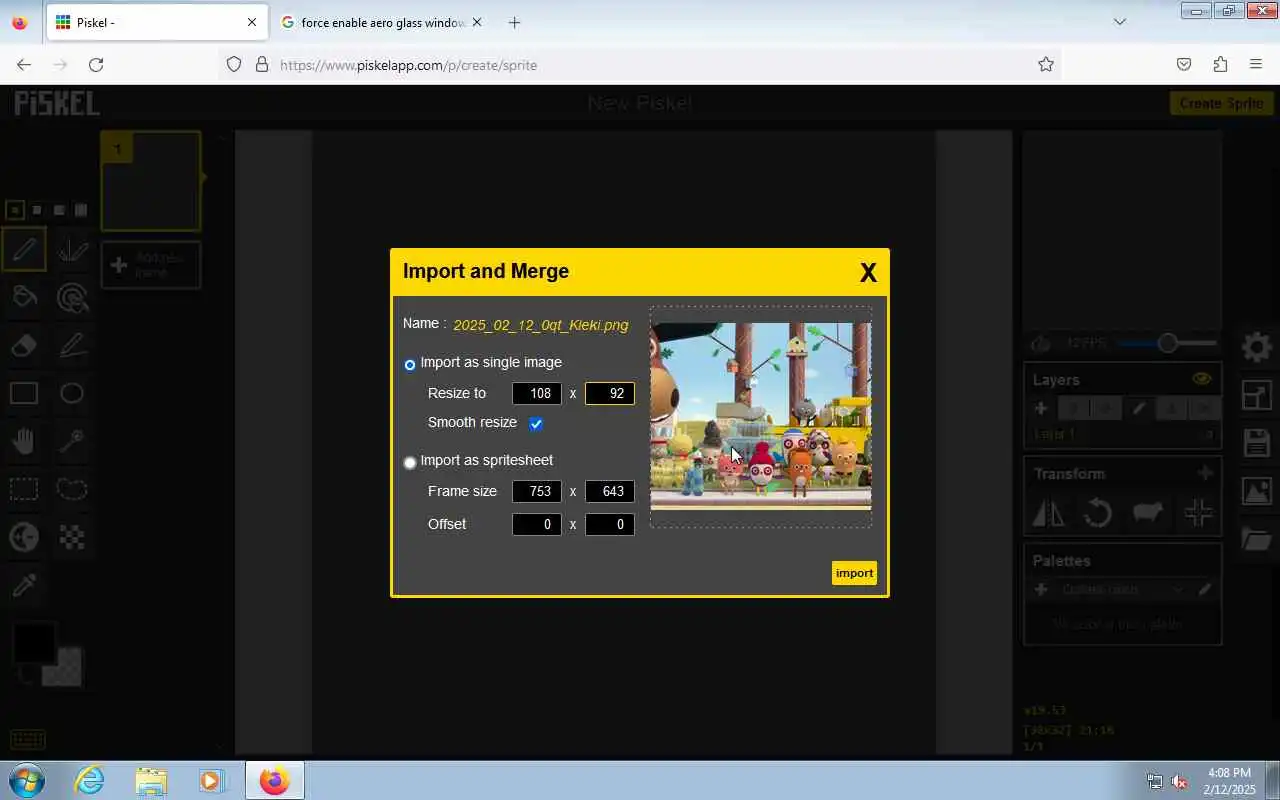The image size is (1280, 800).
Task: Select the Dithering checkerboard tool
Action: pyautogui.click(x=72, y=537)
